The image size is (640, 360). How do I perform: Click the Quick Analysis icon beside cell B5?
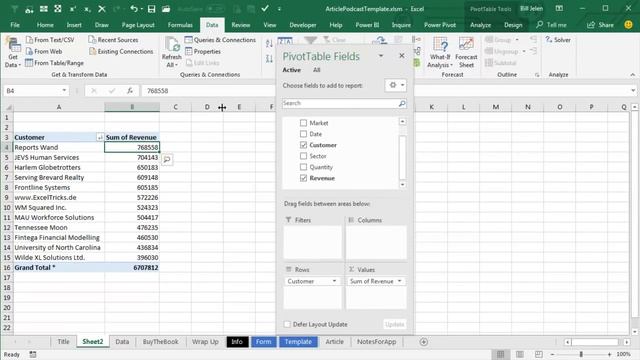pos(167,159)
